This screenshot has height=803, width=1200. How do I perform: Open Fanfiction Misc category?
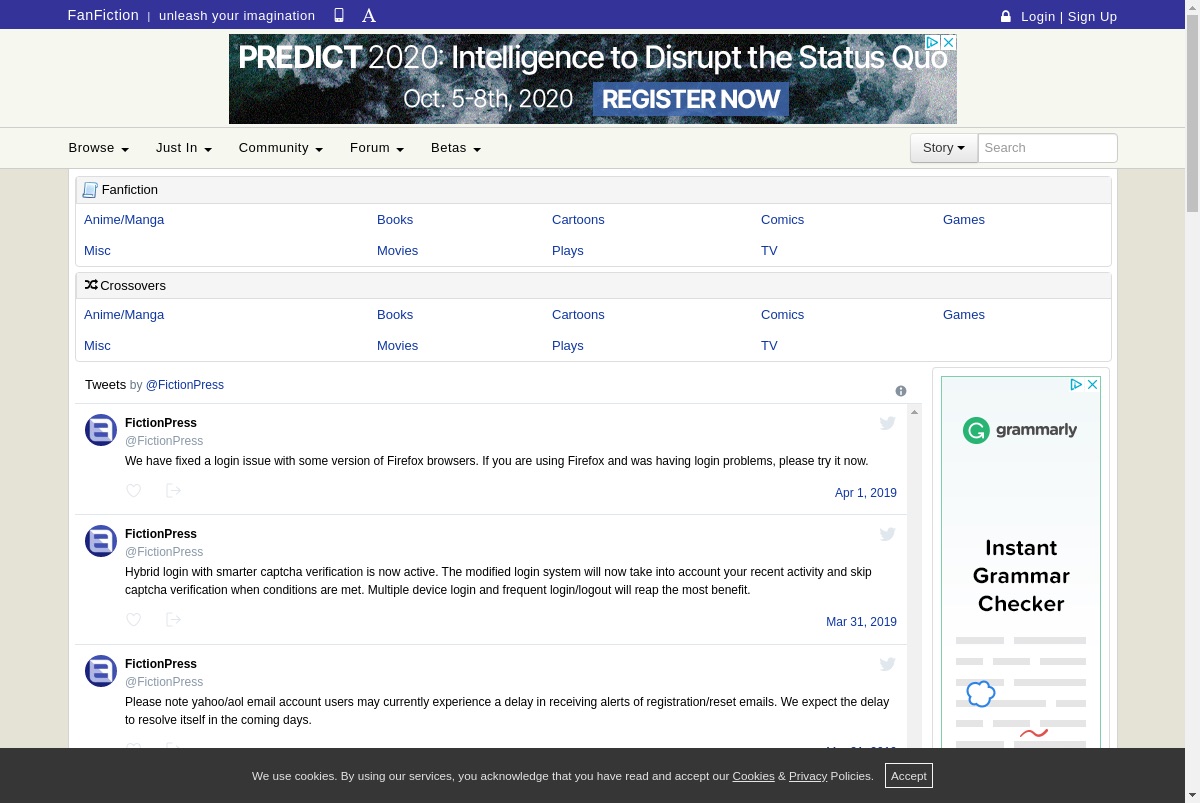pyautogui.click(x=97, y=251)
